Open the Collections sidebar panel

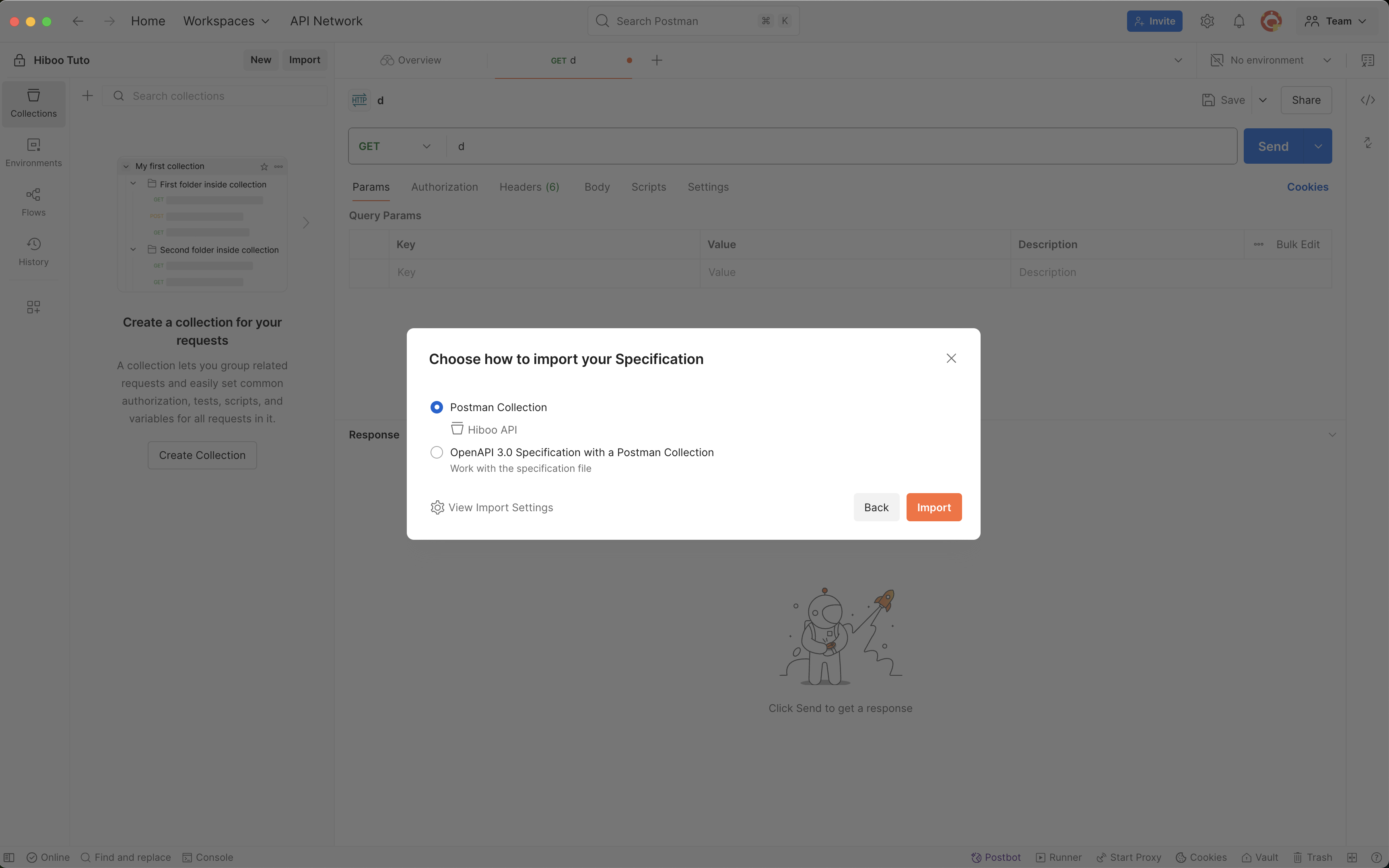(33, 103)
